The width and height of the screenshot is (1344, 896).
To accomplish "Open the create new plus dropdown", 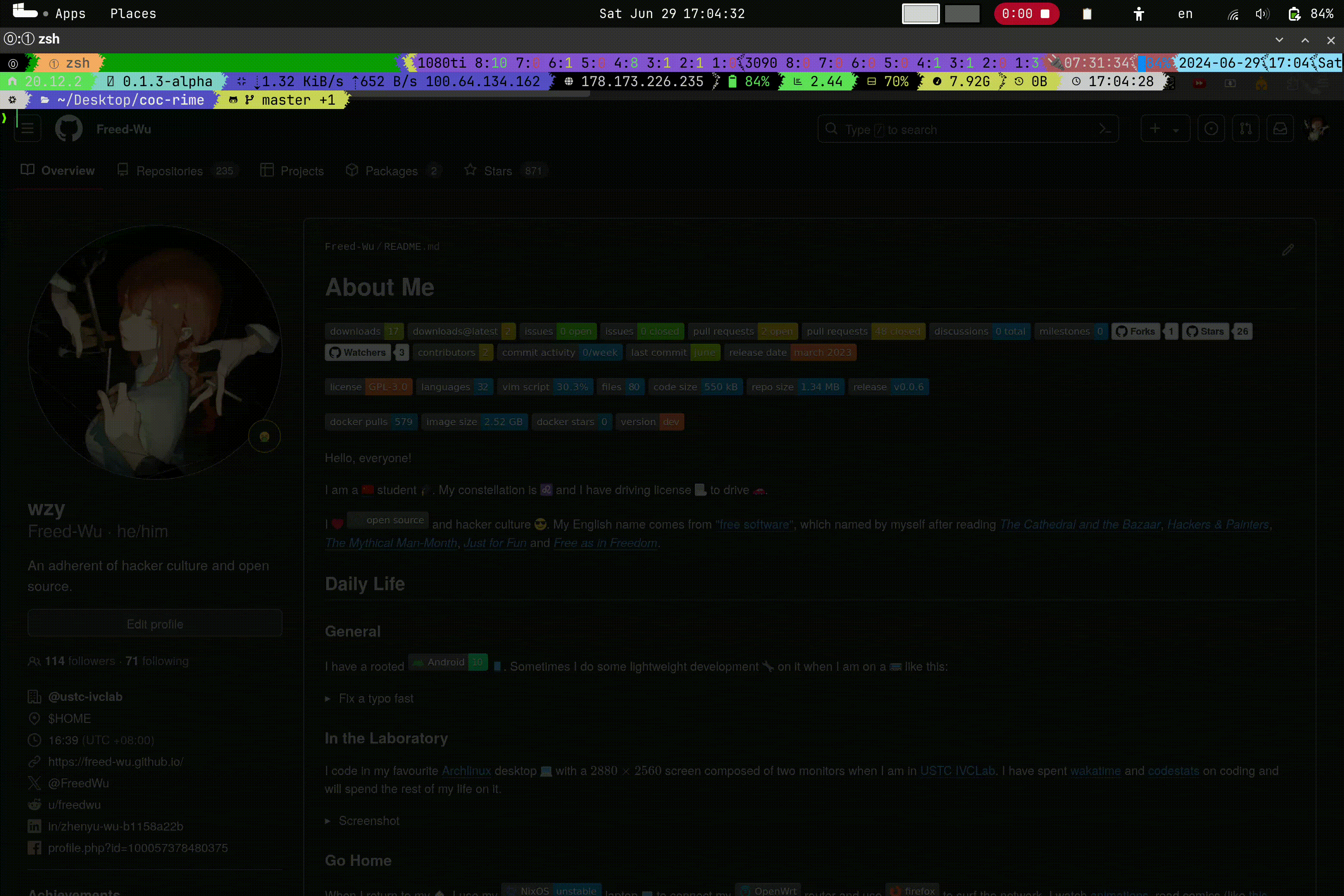I will coord(1164,129).
